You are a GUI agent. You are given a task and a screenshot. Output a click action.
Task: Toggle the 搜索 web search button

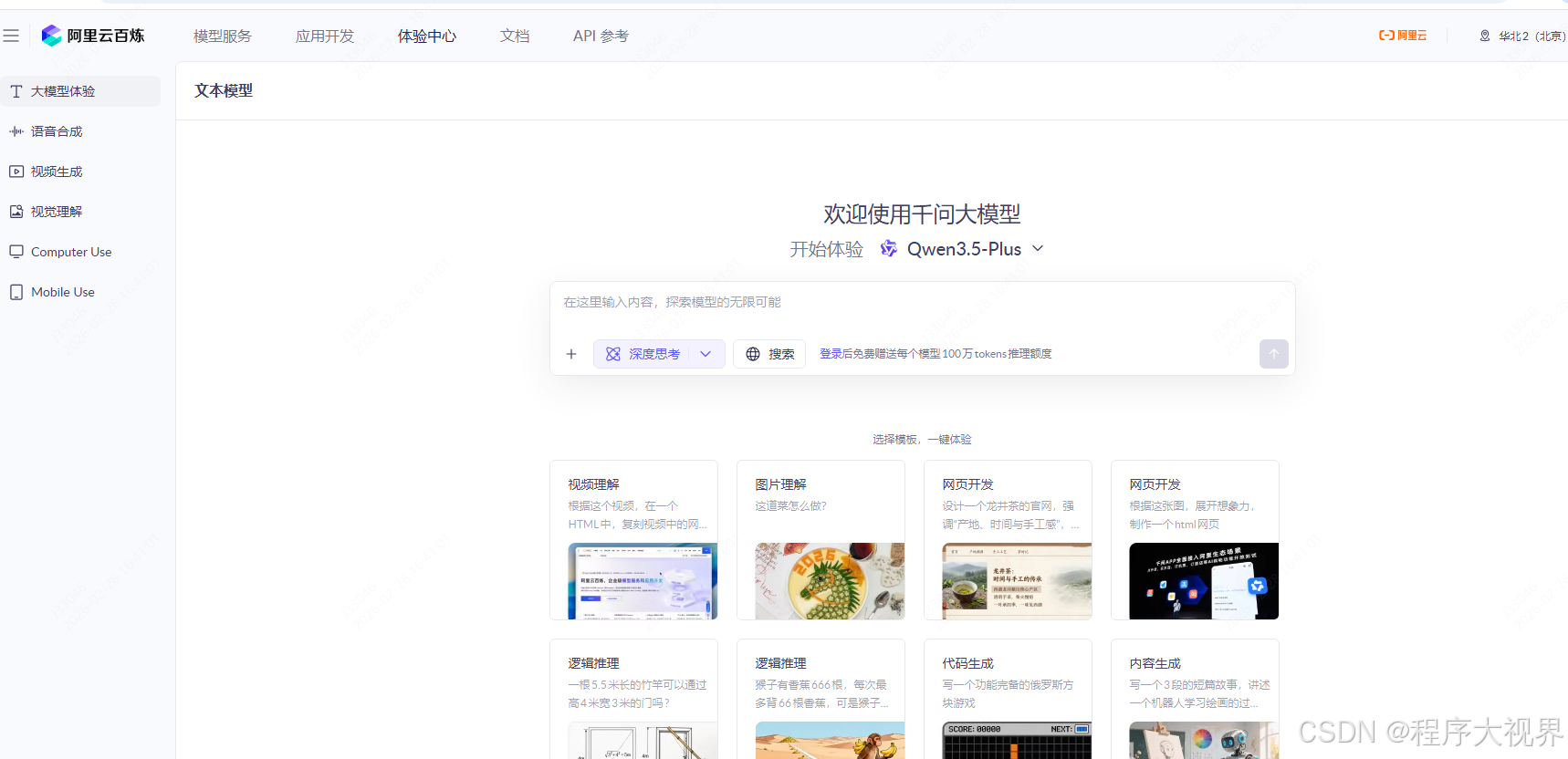tap(769, 354)
